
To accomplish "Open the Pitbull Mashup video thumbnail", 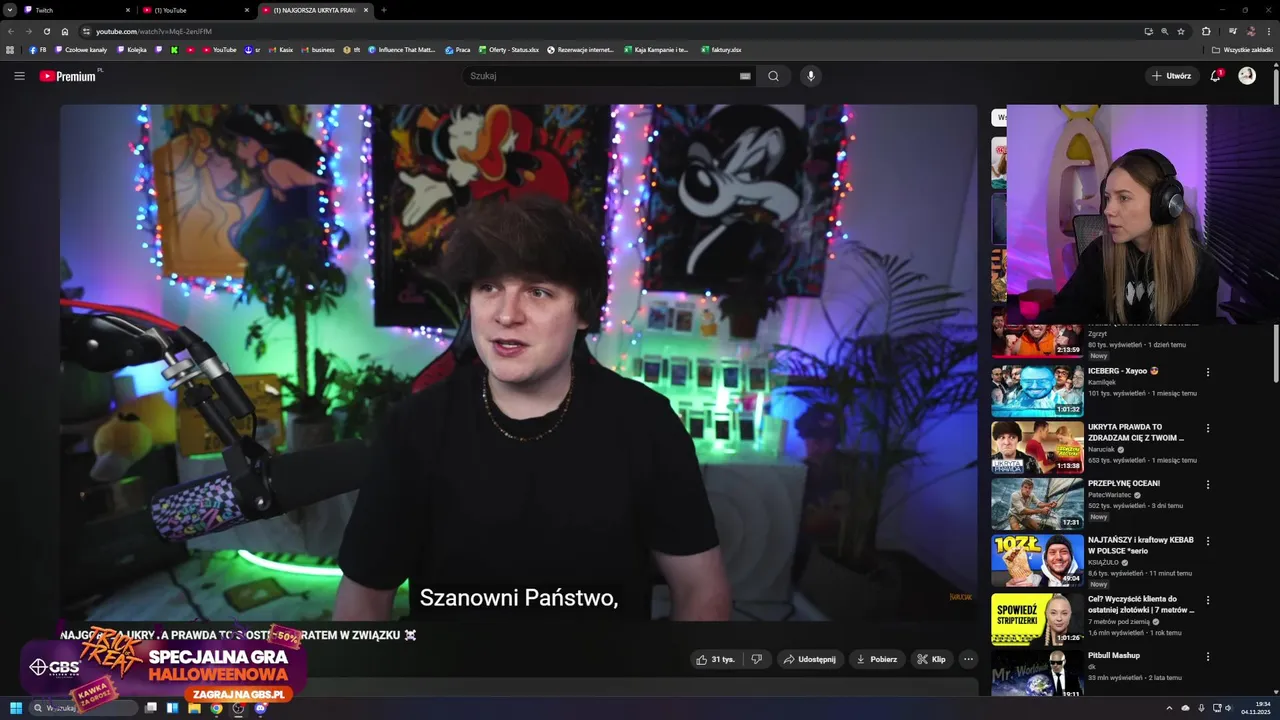I will coord(1037,672).
